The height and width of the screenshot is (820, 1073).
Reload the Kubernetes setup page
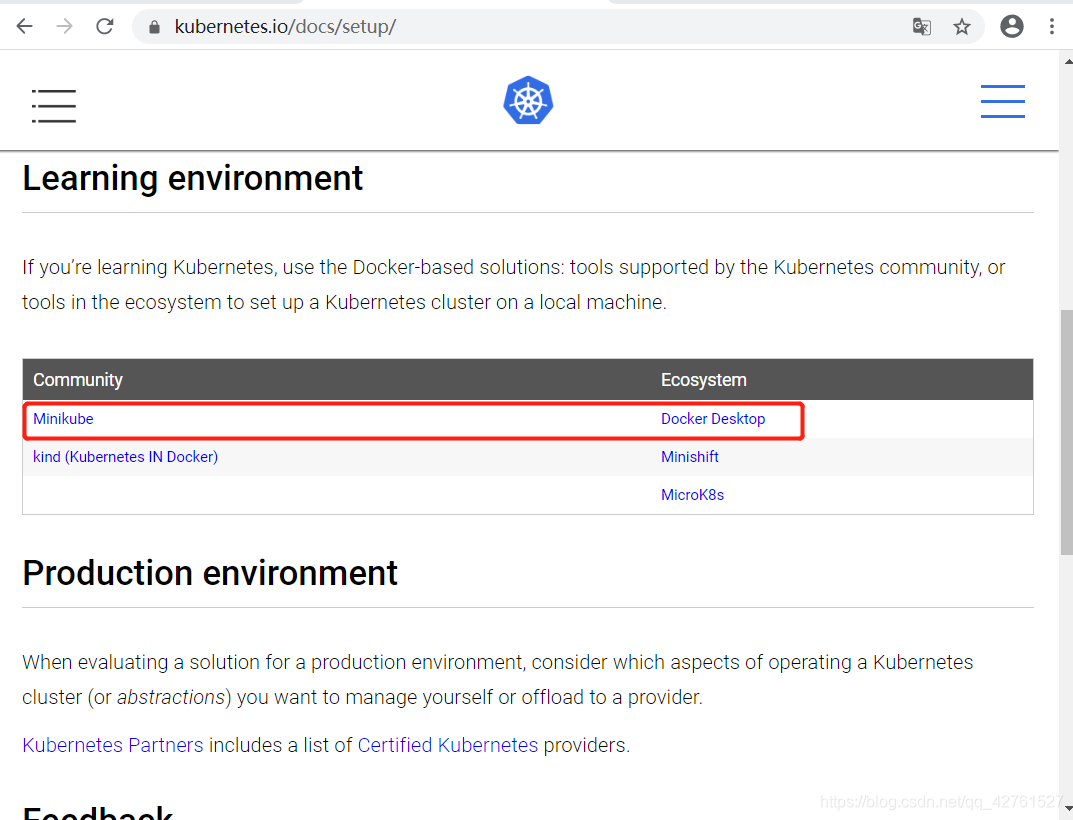coord(105,27)
